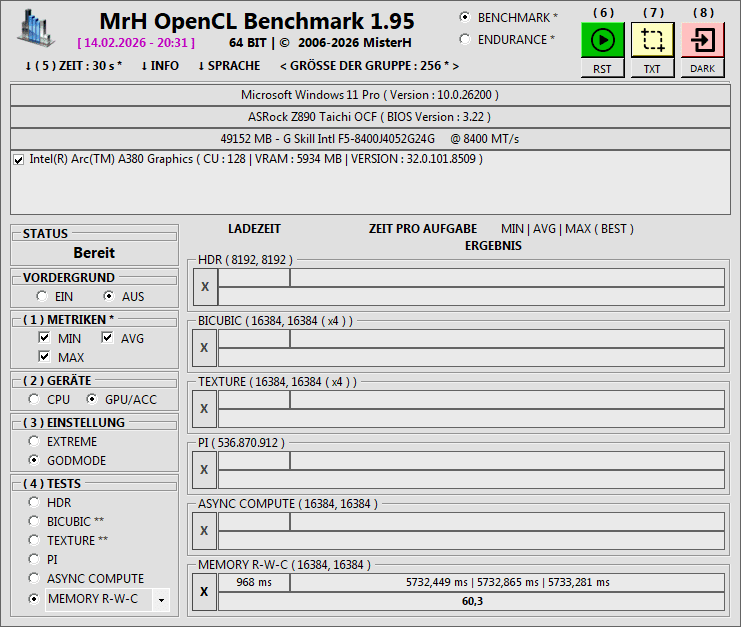Image resolution: width=741 pixels, height=627 pixels.
Task: Click X button in TEXTURE row
Action: coord(204,409)
